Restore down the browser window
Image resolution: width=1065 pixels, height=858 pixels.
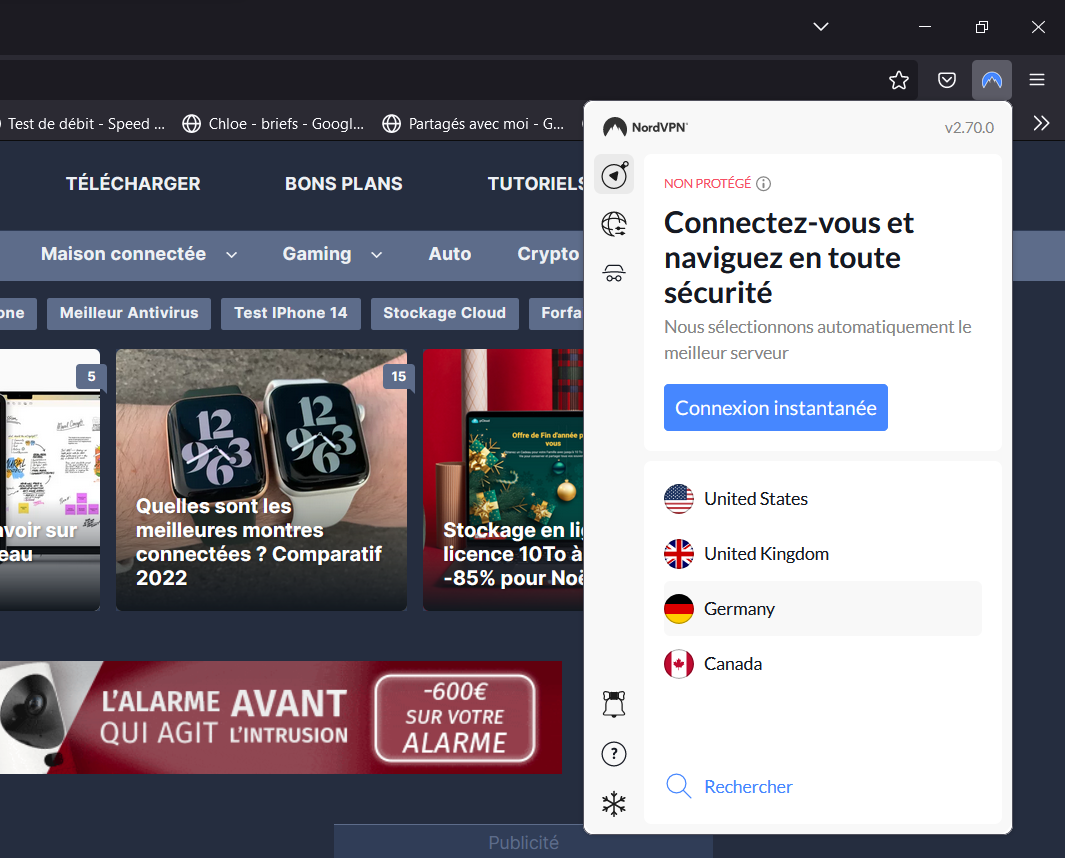(981, 26)
